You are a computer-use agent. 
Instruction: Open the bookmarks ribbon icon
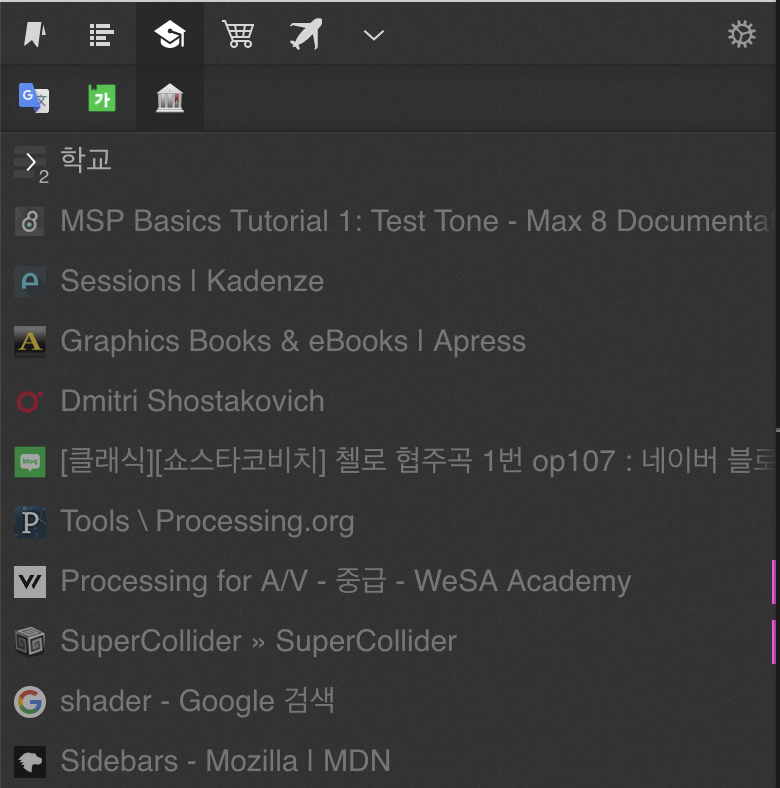(34, 35)
